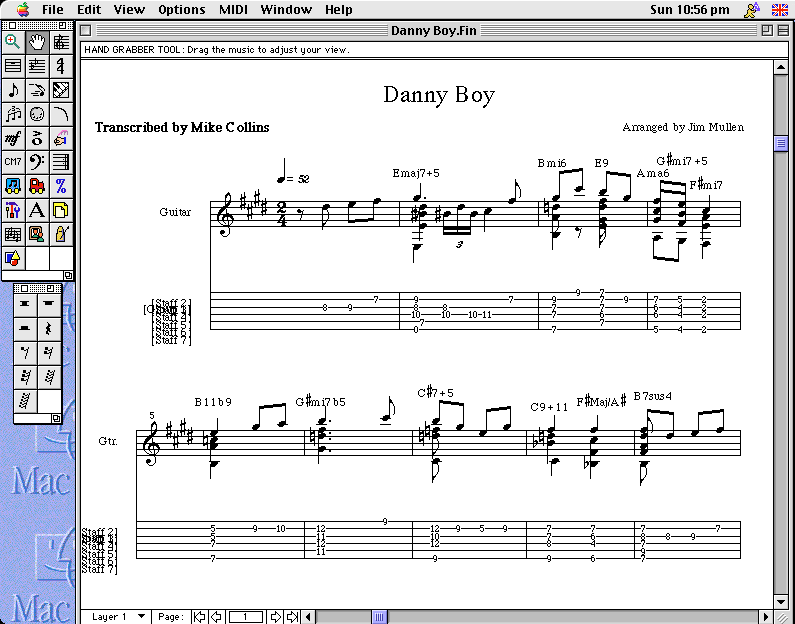Click the blue music cart tool icon
Screen dimensions: 795x624
pyautogui.click(x=13, y=187)
